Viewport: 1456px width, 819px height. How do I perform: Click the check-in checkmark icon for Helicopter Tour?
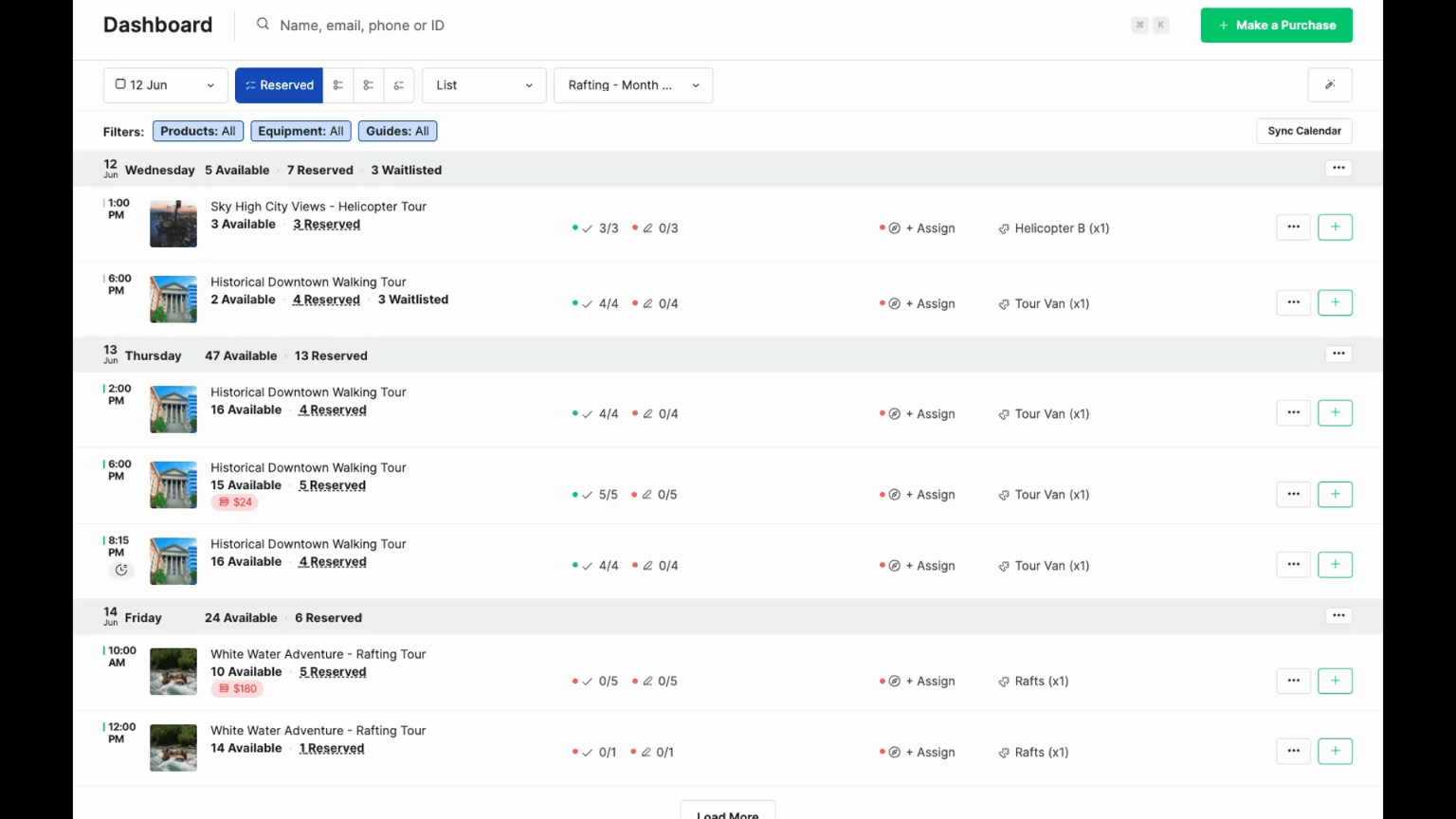point(588,227)
